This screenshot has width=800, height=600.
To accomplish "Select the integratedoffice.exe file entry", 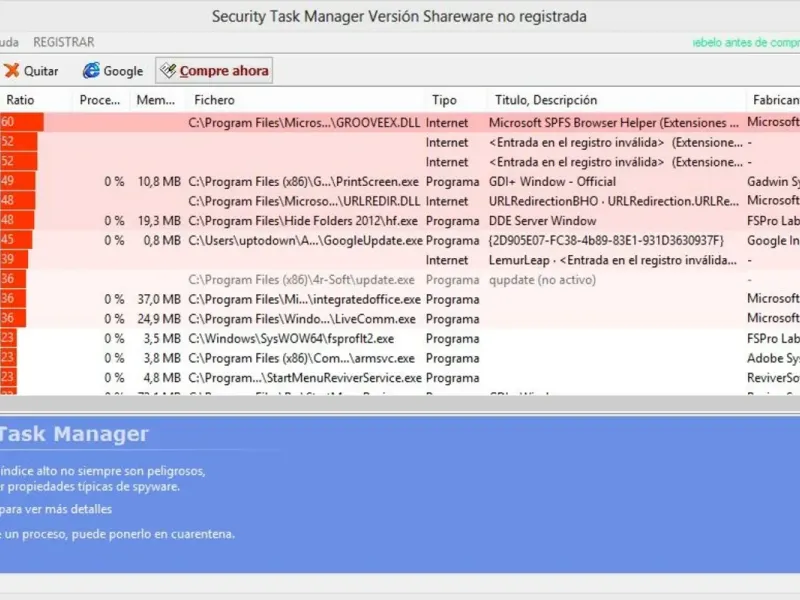I will pyautogui.click(x=304, y=299).
